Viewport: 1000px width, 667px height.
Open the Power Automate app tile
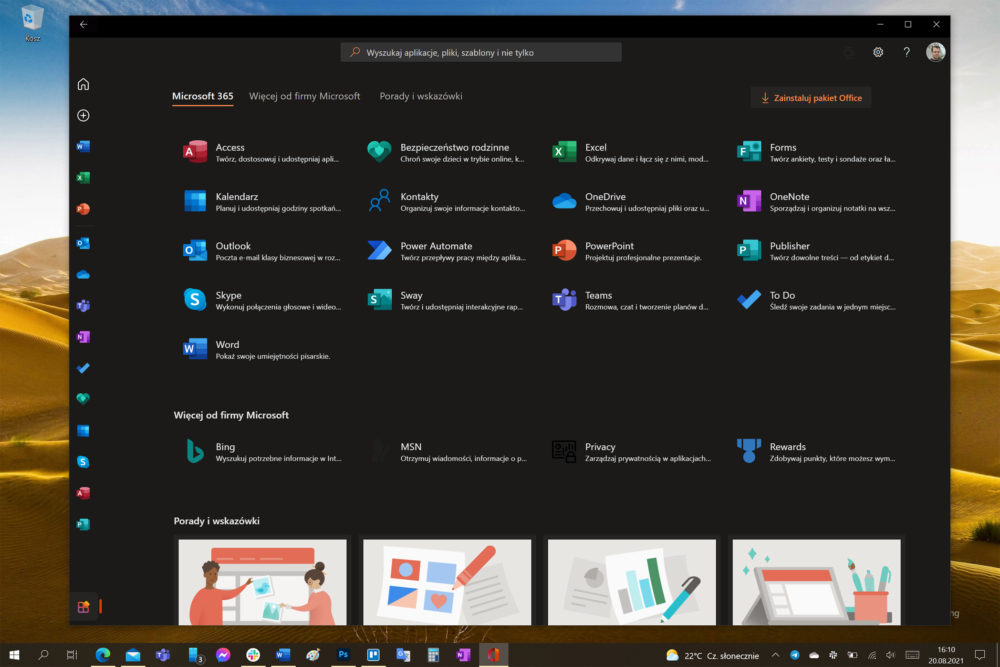[446, 251]
